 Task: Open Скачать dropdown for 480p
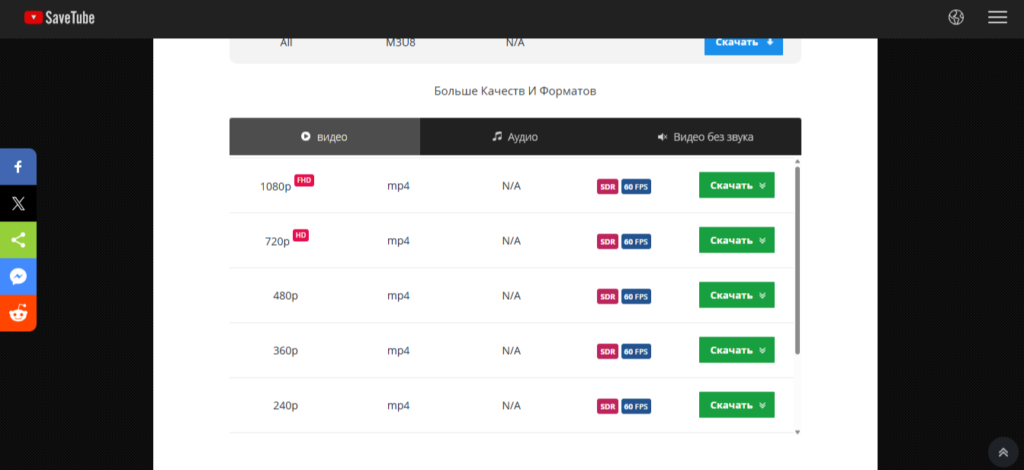pyautogui.click(x=736, y=295)
